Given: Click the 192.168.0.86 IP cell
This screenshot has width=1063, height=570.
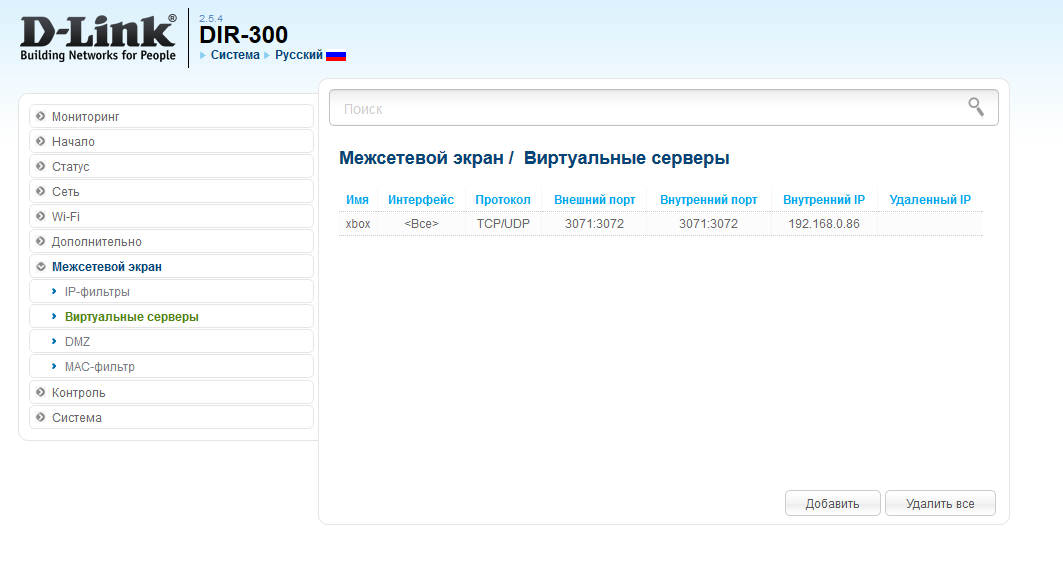Looking at the screenshot, I should [x=824, y=224].
